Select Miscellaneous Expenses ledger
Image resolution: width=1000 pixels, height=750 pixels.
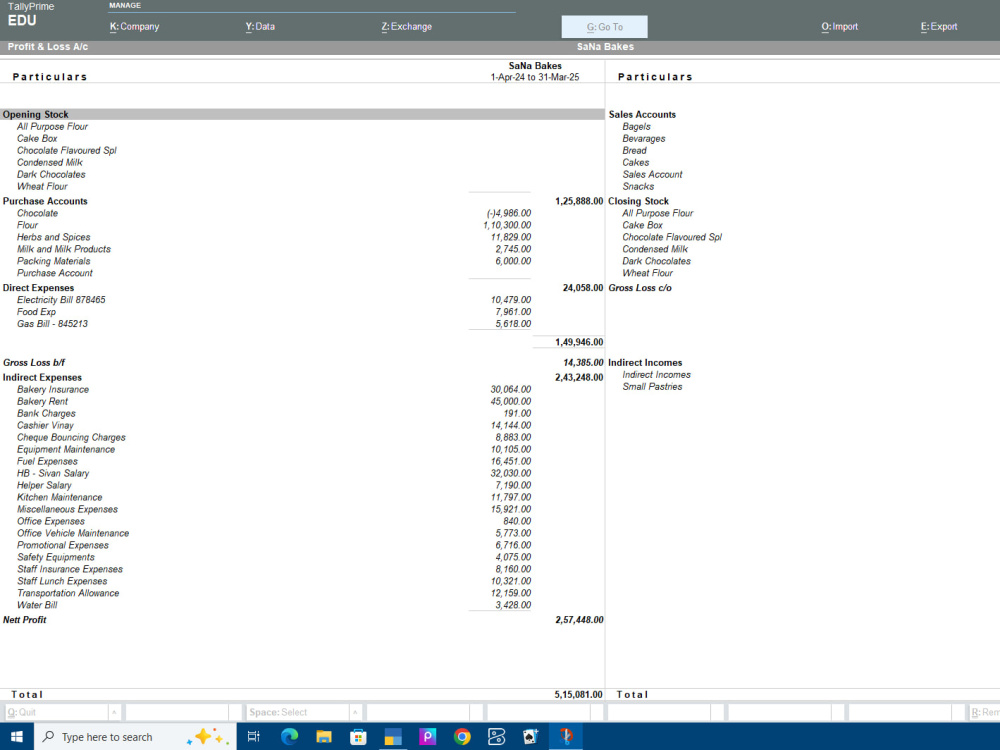(x=68, y=510)
